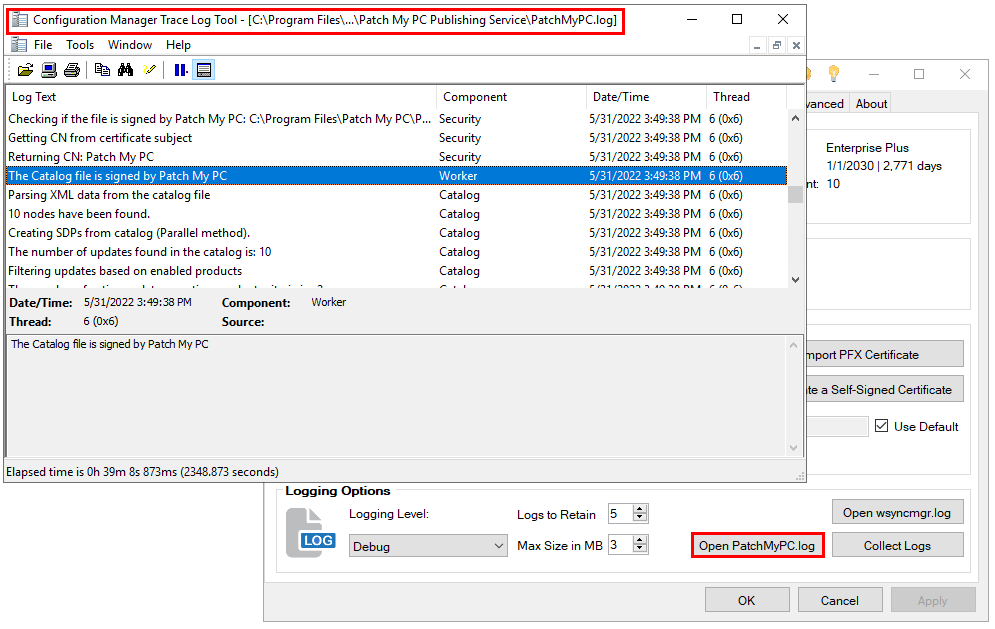995x629 pixels.
Task: Select the 'Getting CN from certificate subject' row
Action: [x=397, y=138]
